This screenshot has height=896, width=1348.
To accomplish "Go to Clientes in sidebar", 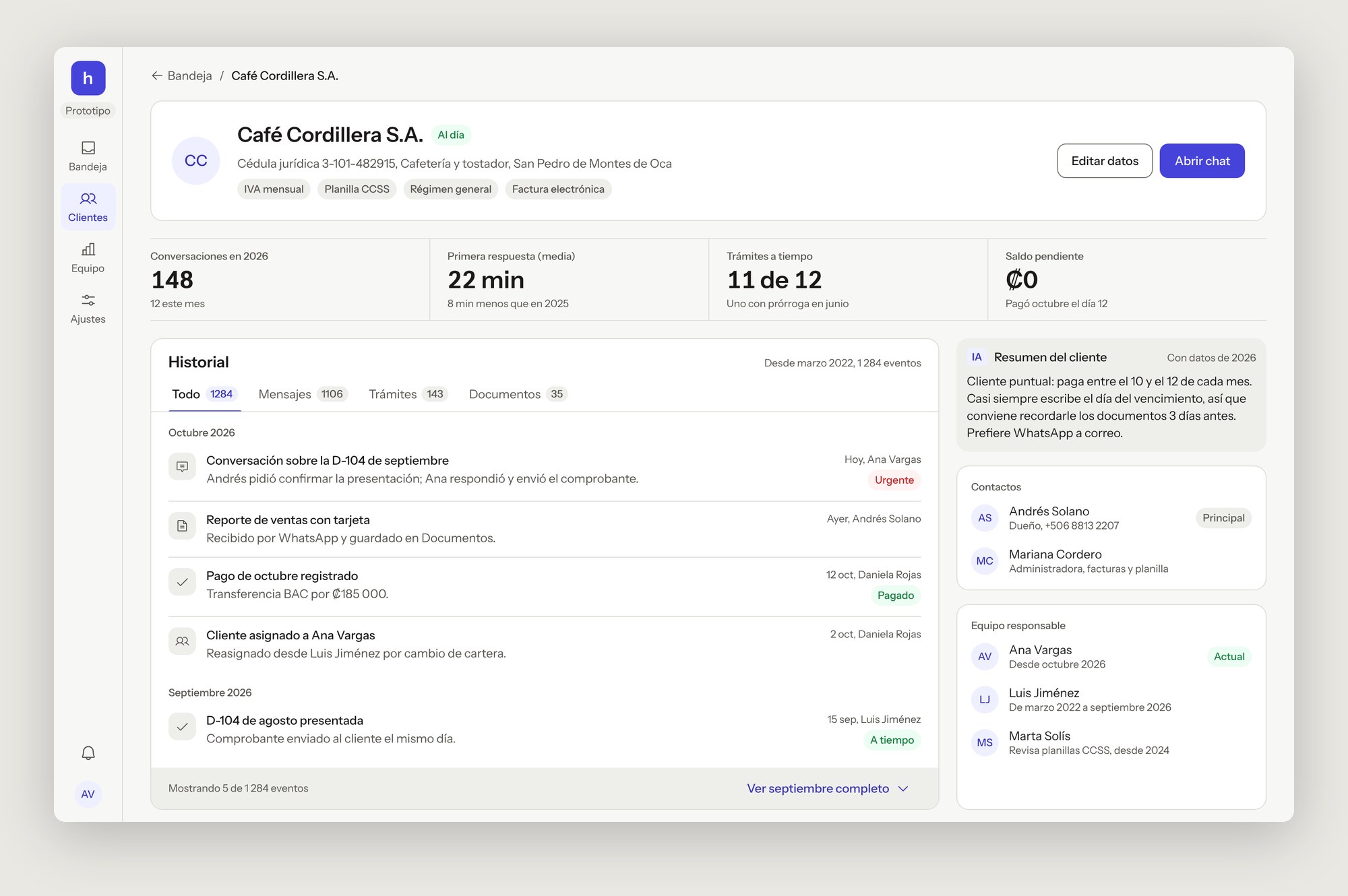I will click(x=88, y=207).
